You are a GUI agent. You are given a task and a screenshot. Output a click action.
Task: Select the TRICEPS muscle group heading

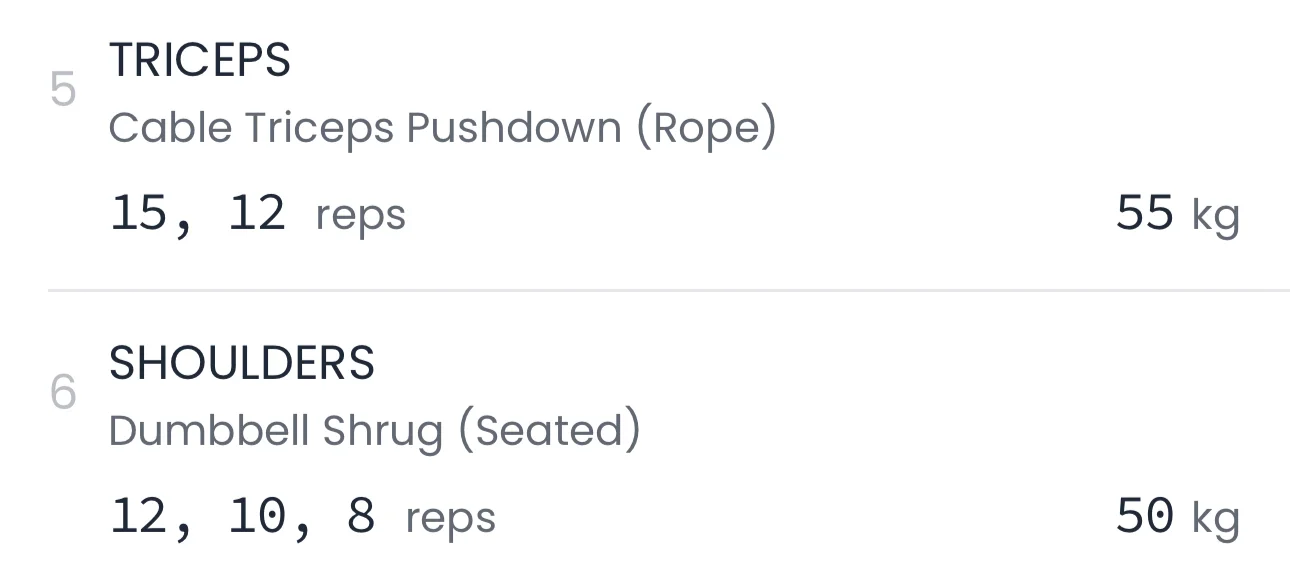199,60
